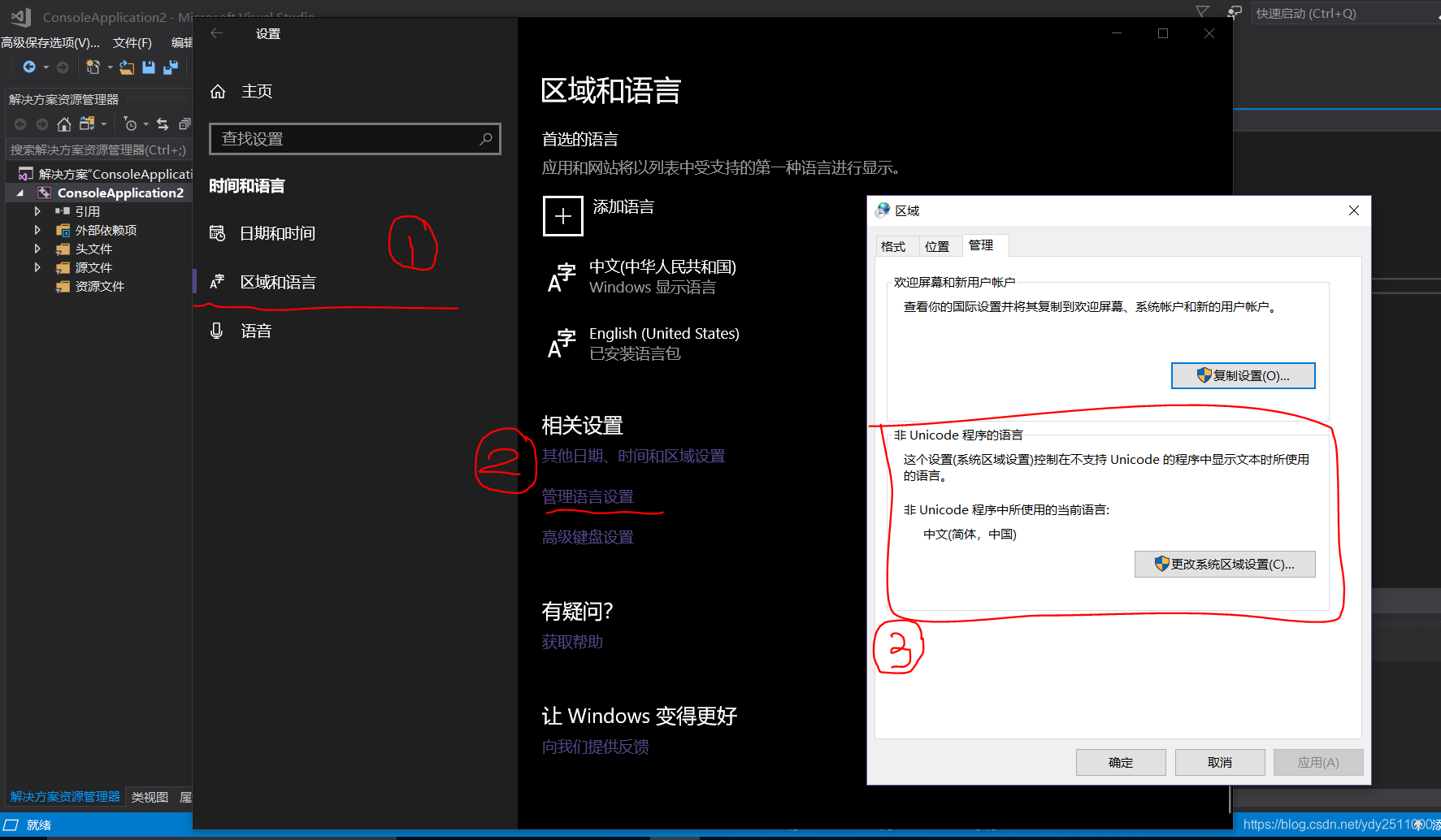The height and width of the screenshot is (840, 1441).
Task: Click the Save All icon in Visual Studio toolbar
Action: click(x=171, y=67)
